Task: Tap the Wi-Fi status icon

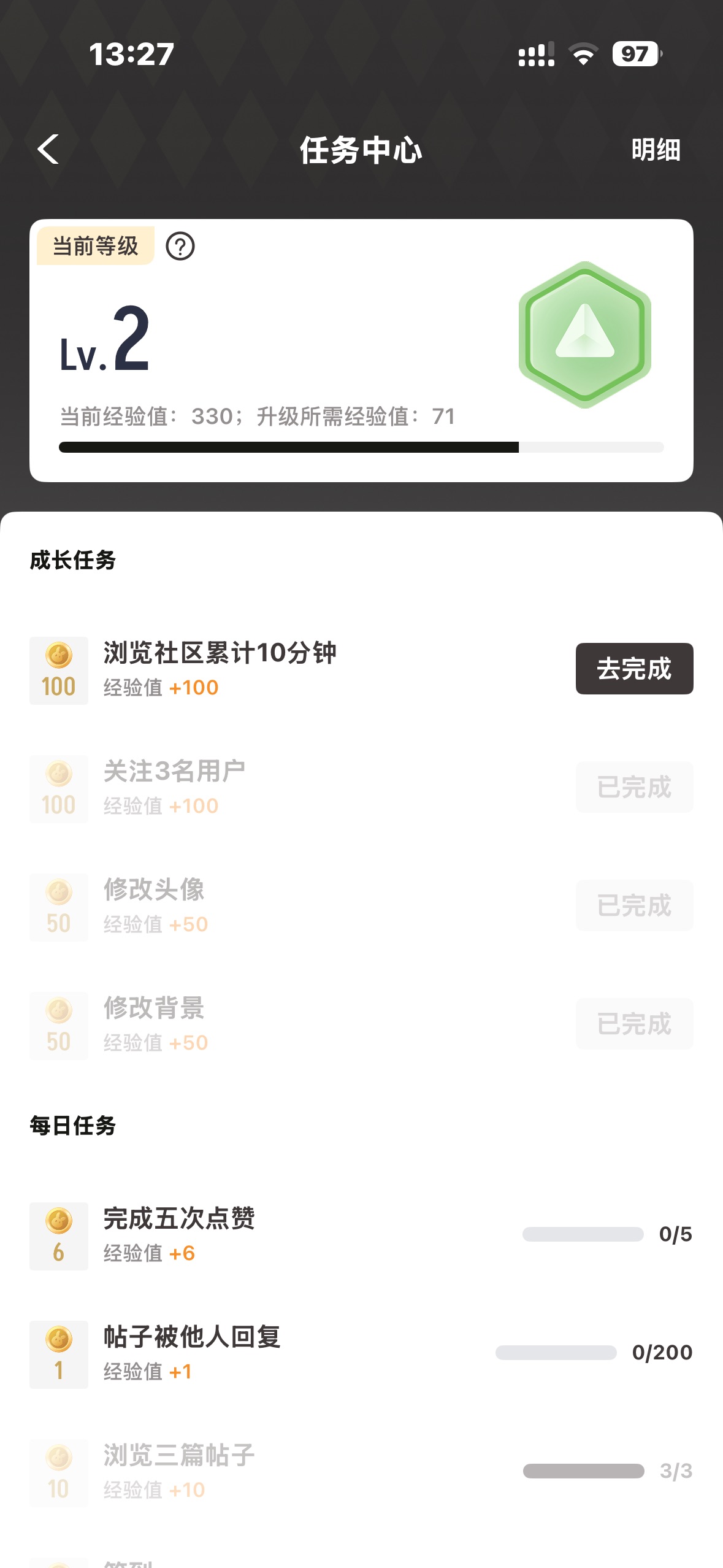Action: pos(583,54)
